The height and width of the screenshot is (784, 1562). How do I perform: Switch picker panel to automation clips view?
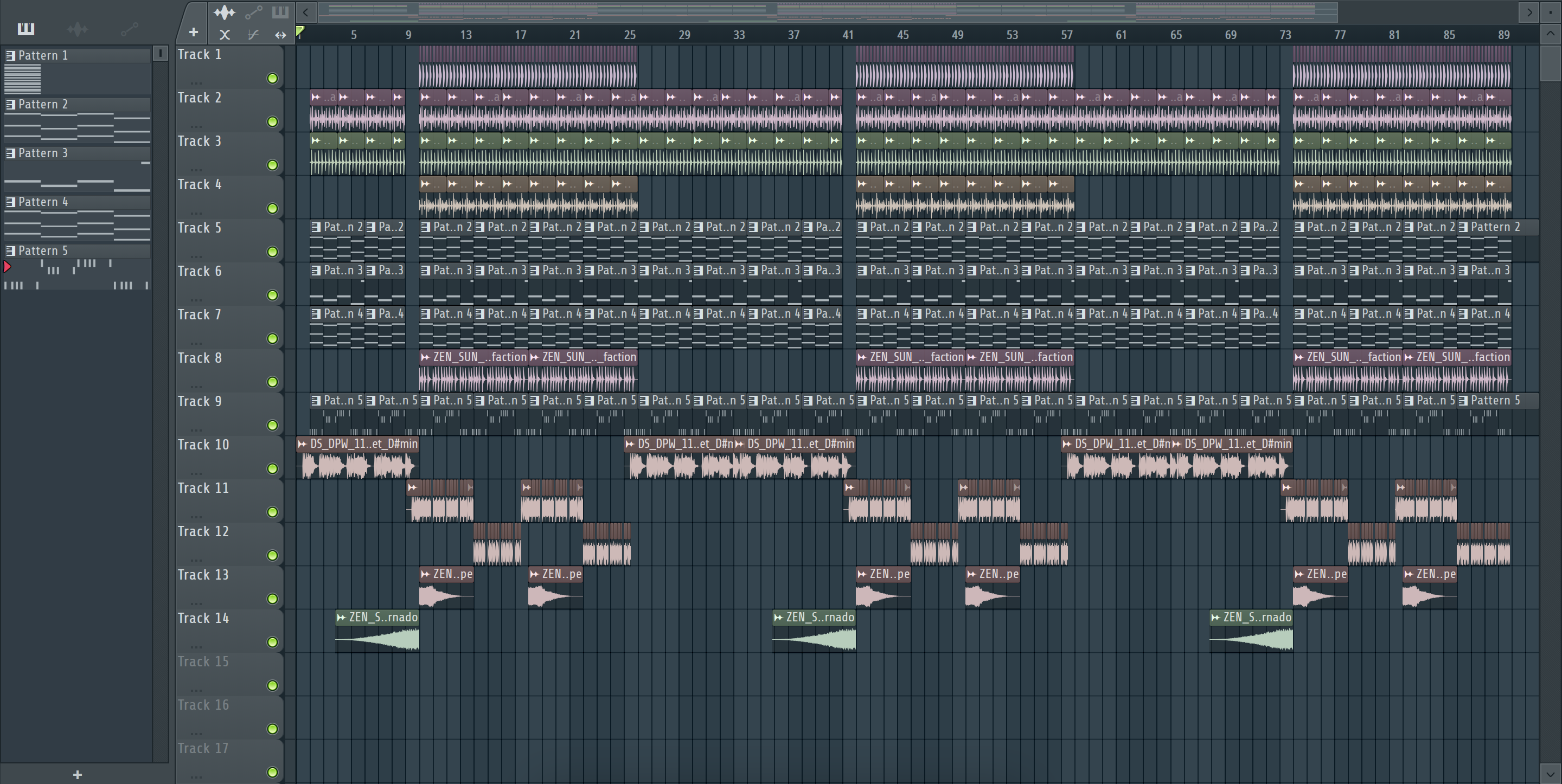coord(129,29)
